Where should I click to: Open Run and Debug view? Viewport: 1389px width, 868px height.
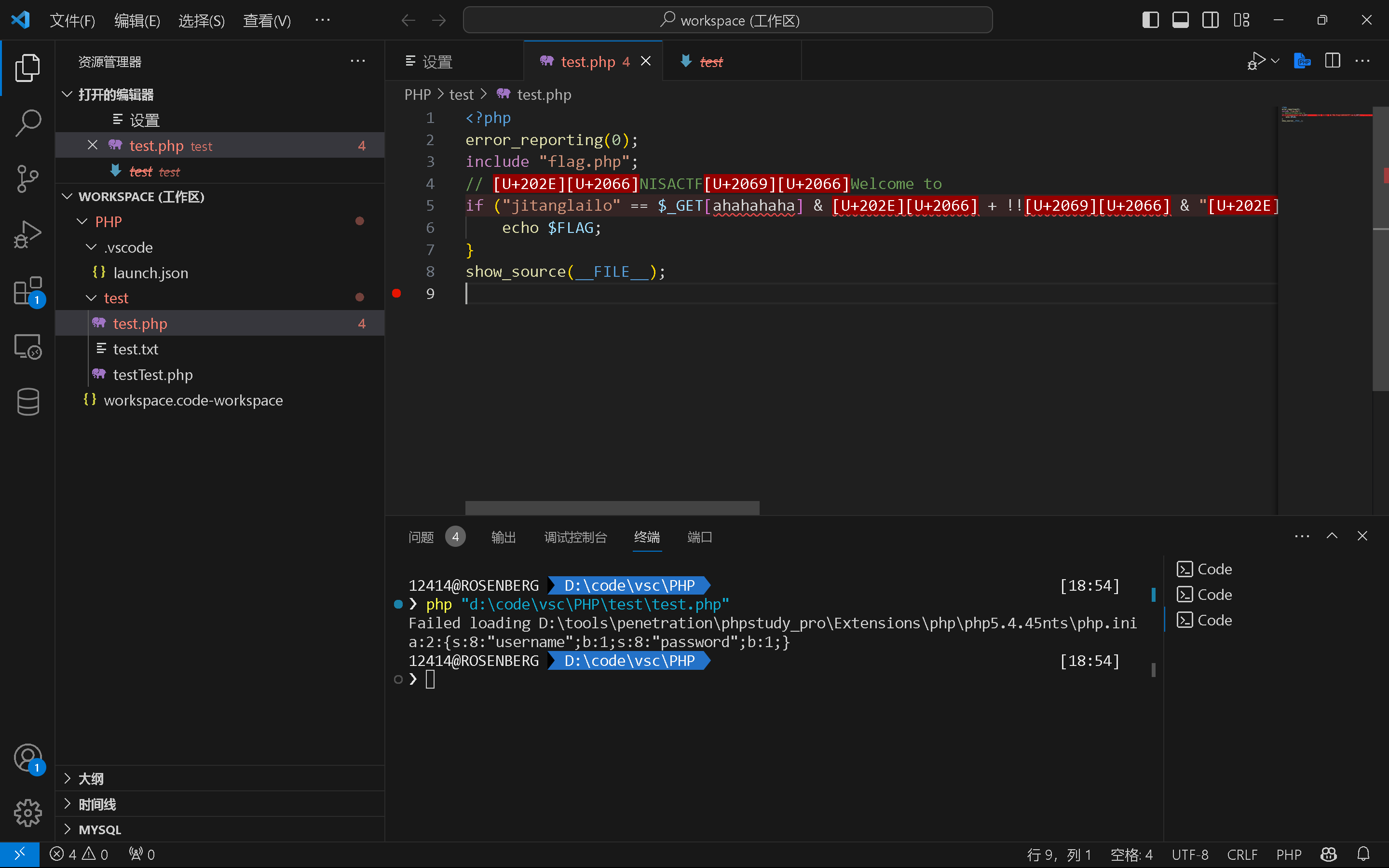pos(27,235)
